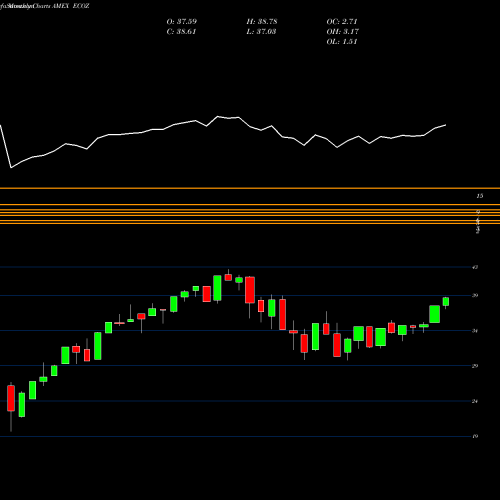The height and width of the screenshot is (500, 500).
Task: Click the 24 price axis label
Action: [475, 401]
